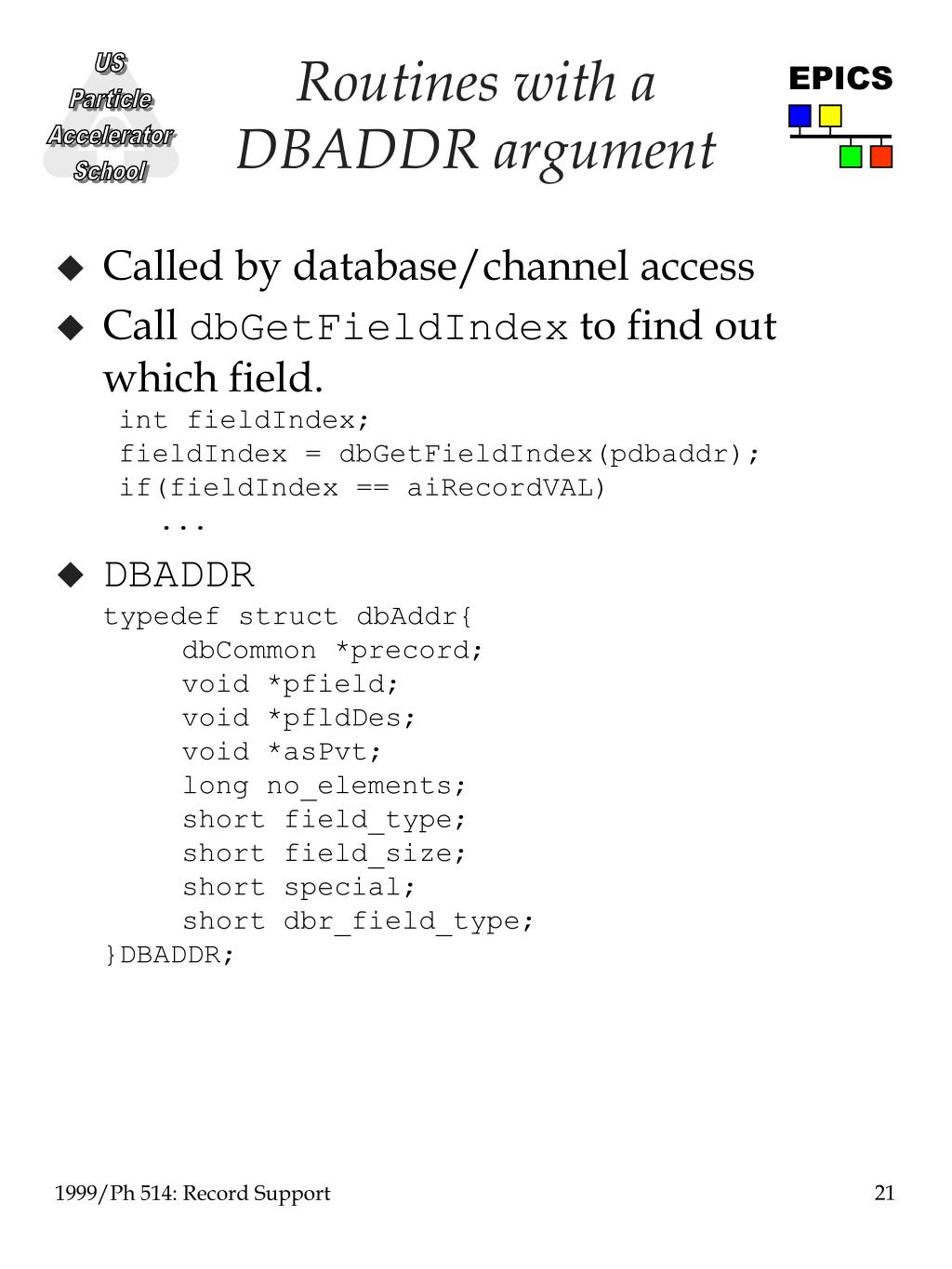Click the red square in EPICS logo

pos(881,156)
